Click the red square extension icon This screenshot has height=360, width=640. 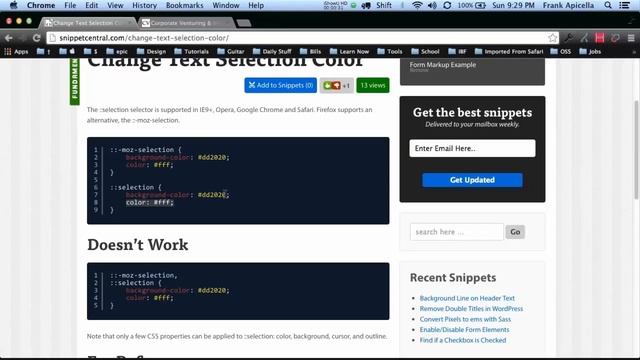click(600, 38)
